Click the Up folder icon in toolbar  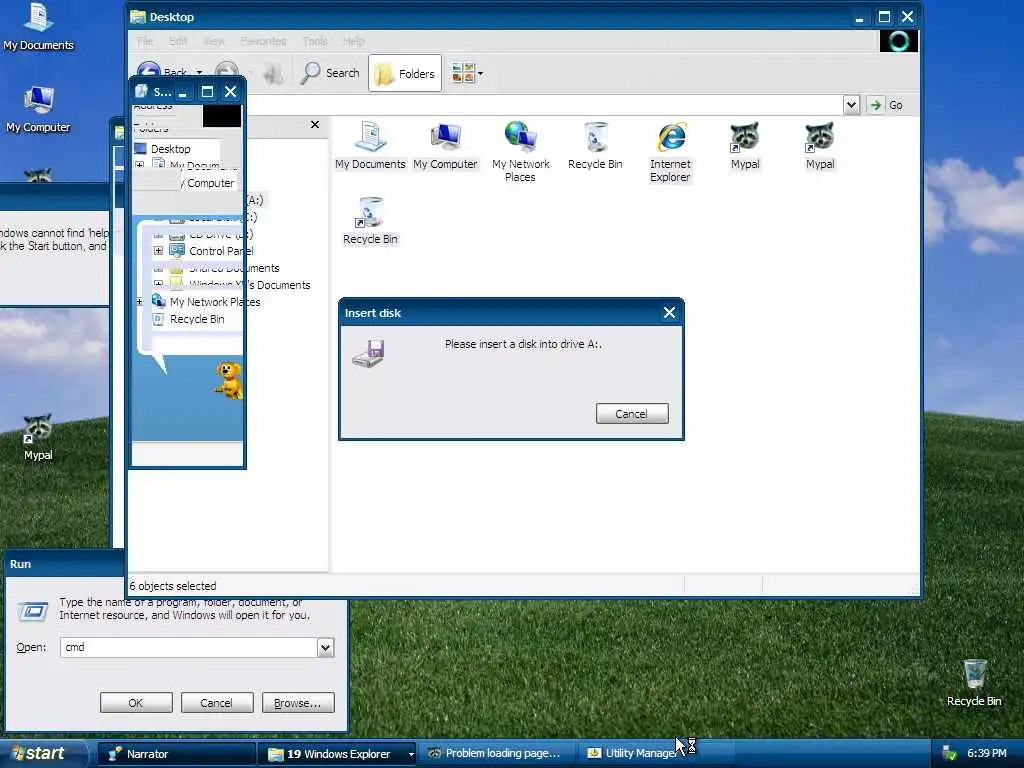pyautogui.click(x=274, y=73)
